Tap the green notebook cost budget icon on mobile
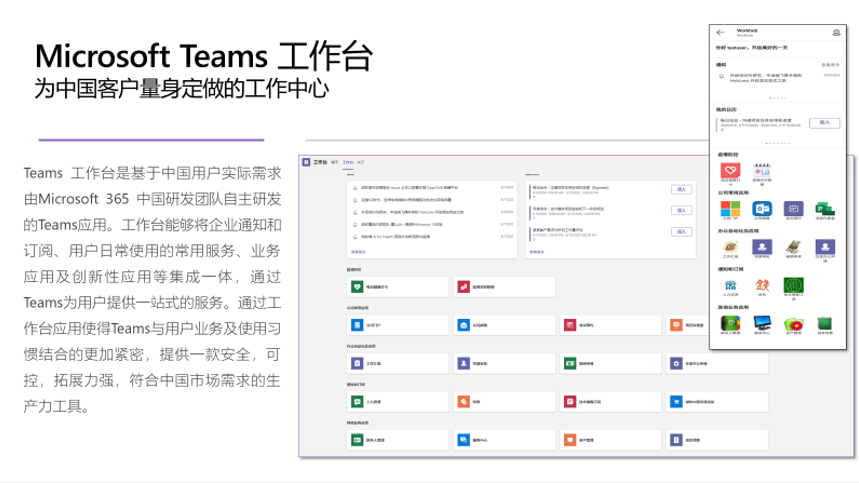This screenshot has height=483, width=859. [825, 324]
